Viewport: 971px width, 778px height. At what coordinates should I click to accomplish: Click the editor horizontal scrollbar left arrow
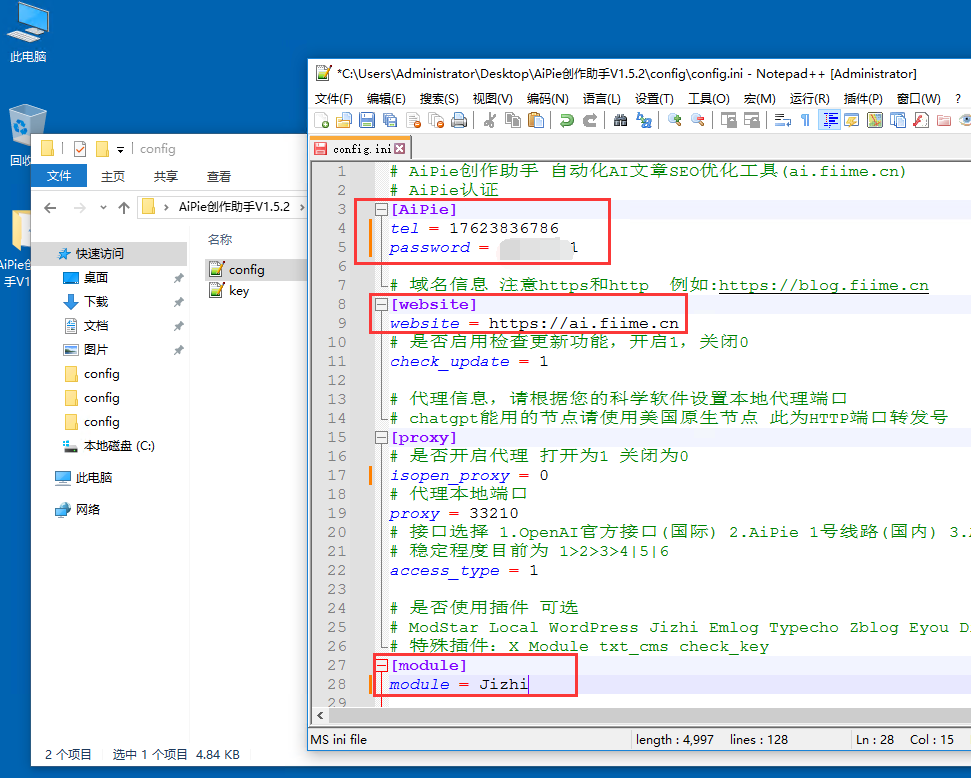[x=320, y=715]
